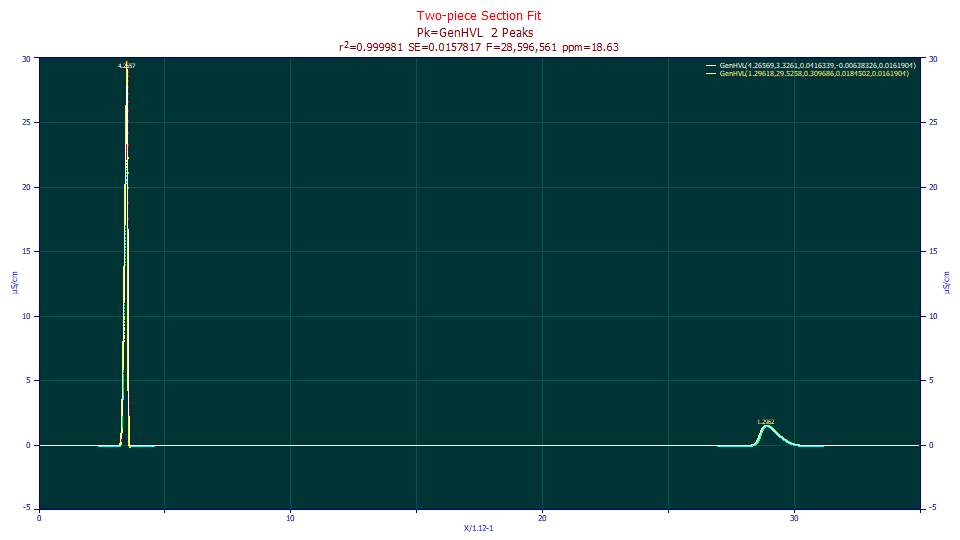The image size is (960, 540).
Task: Click right Y axis label 10
Action: [x=933, y=317]
